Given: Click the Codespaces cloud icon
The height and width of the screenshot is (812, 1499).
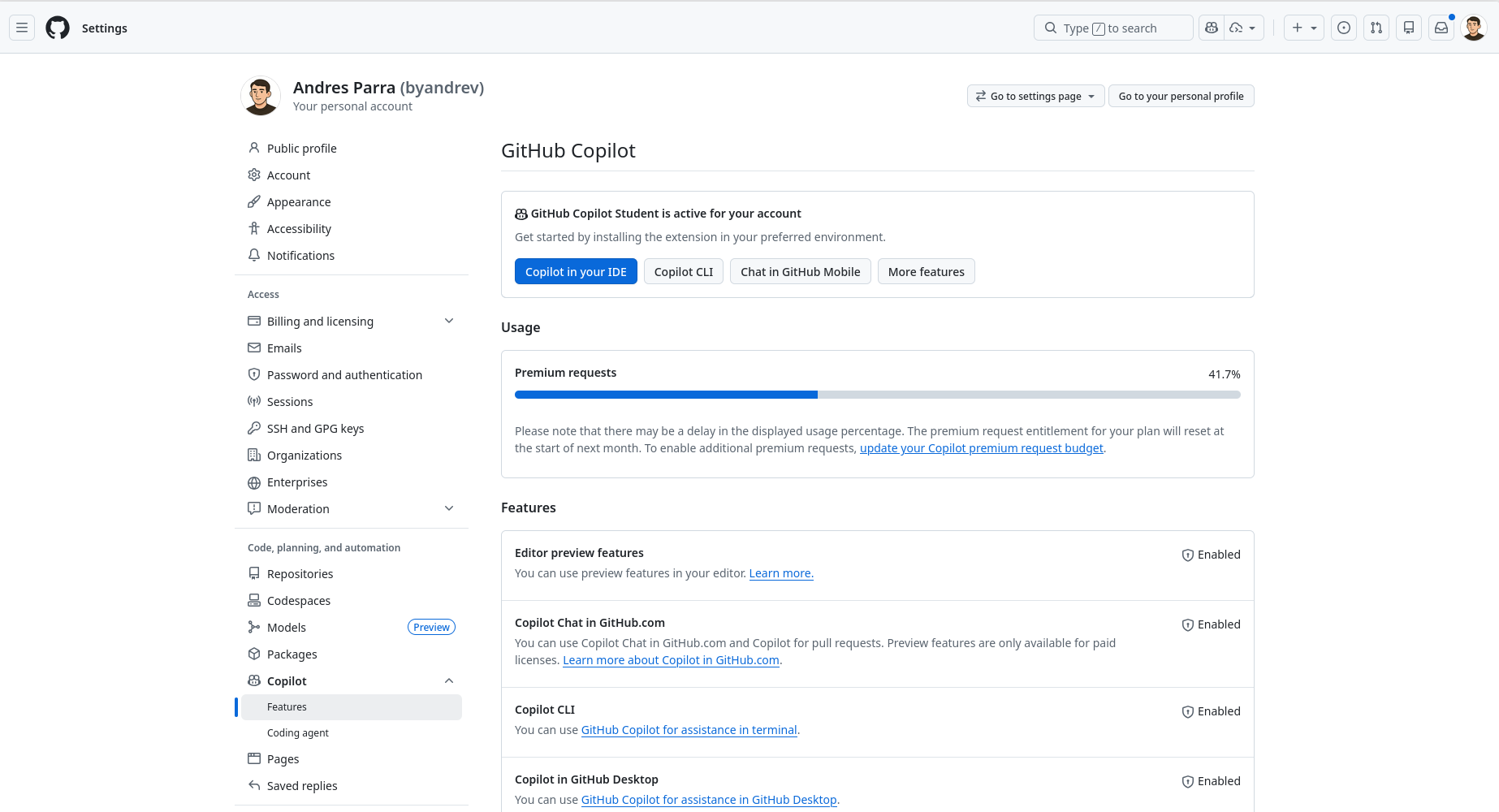Looking at the screenshot, I should point(1238,27).
